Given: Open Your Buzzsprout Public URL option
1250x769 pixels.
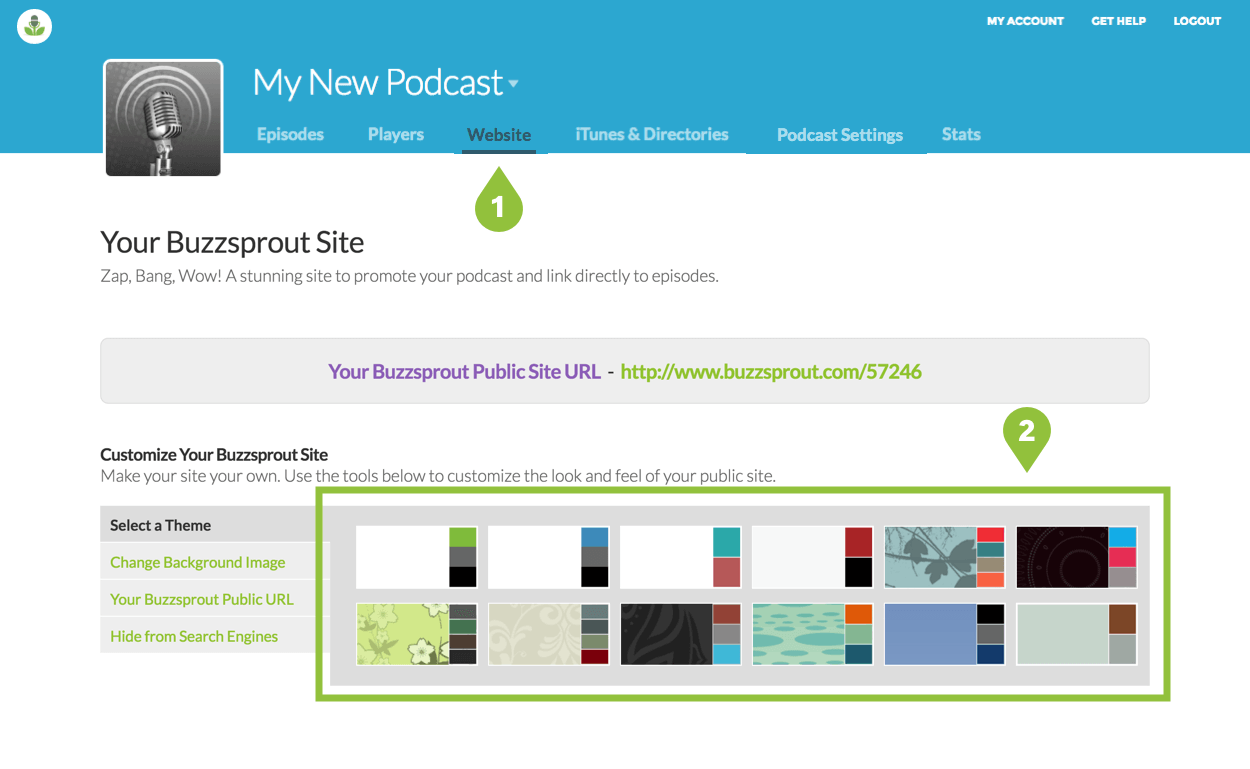Looking at the screenshot, I should (x=201, y=599).
